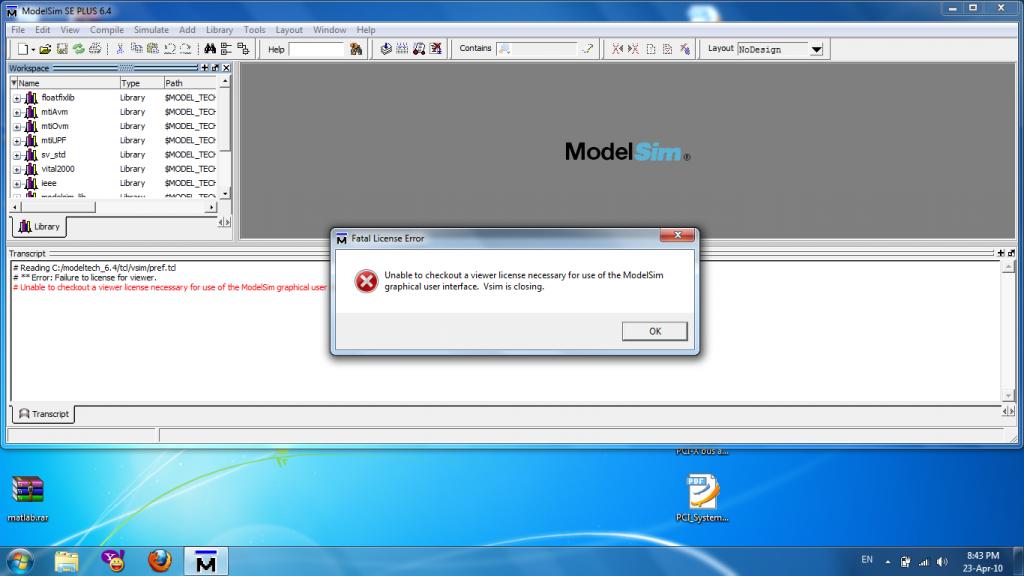Image resolution: width=1024 pixels, height=576 pixels.
Task: Click the New file toolbar icon
Action: [23, 49]
